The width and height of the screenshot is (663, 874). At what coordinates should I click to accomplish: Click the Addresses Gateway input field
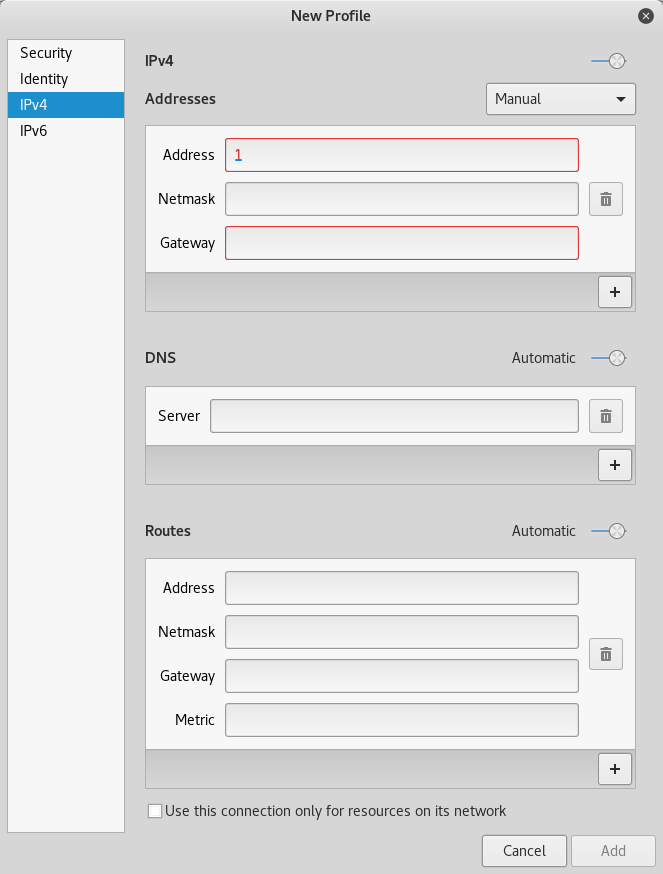pyautogui.click(x=401, y=243)
